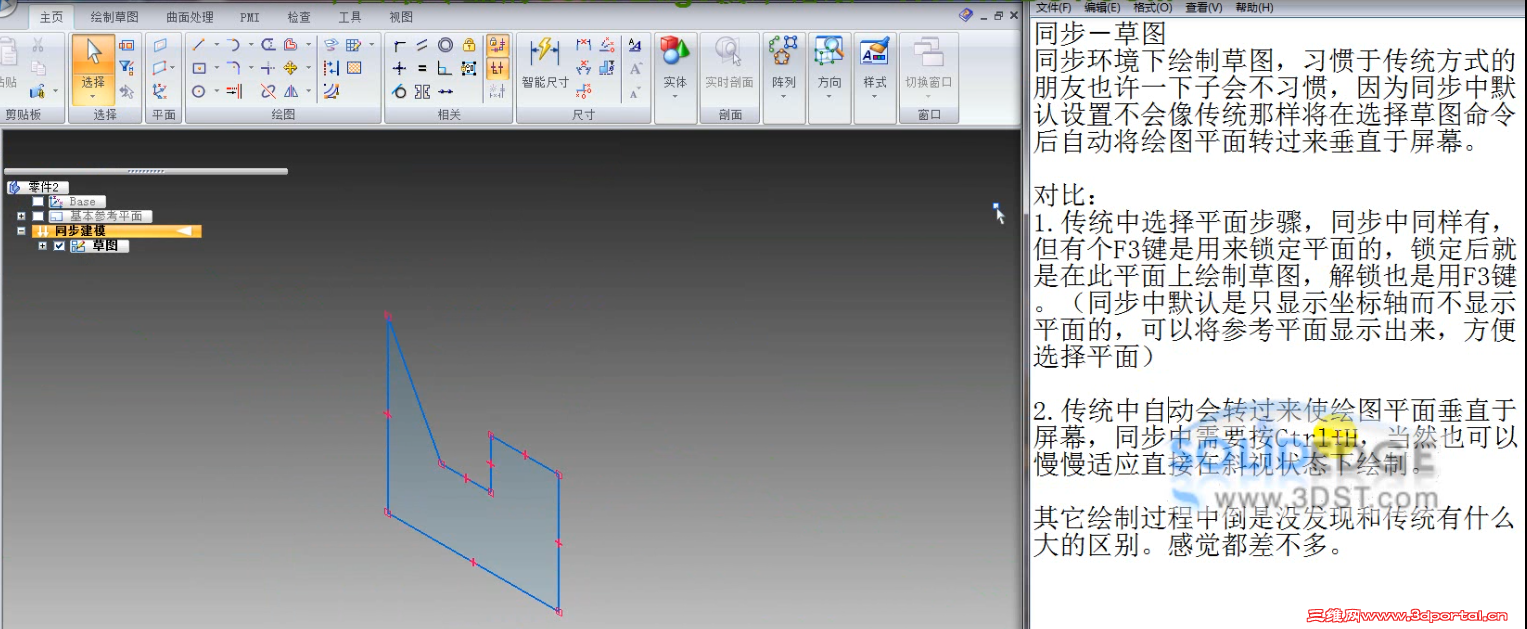Screen dimensions: 1527x629
Task: Open the sketch Fill hatch tool
Action: pyautogui.click(x=353, y=68)
